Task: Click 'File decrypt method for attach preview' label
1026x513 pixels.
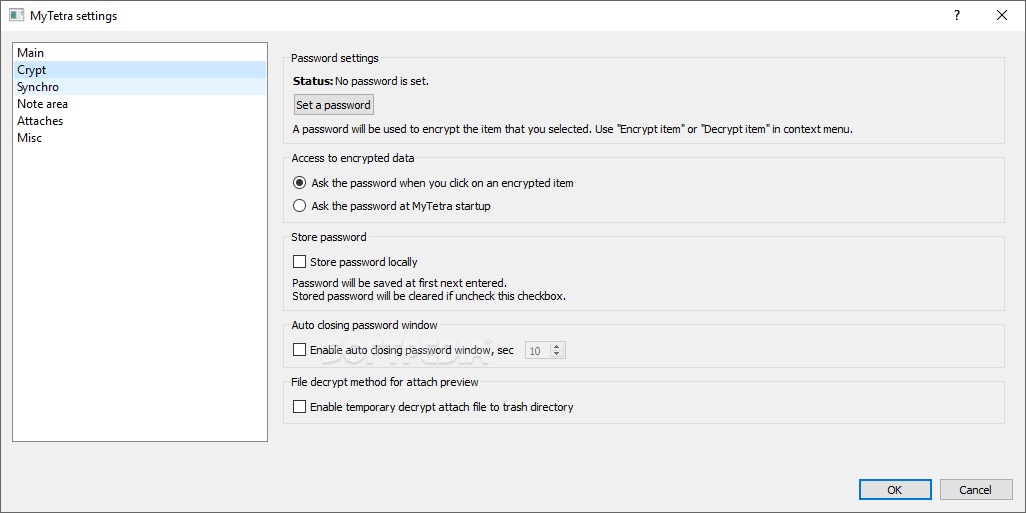Action: tap(385, 381)
